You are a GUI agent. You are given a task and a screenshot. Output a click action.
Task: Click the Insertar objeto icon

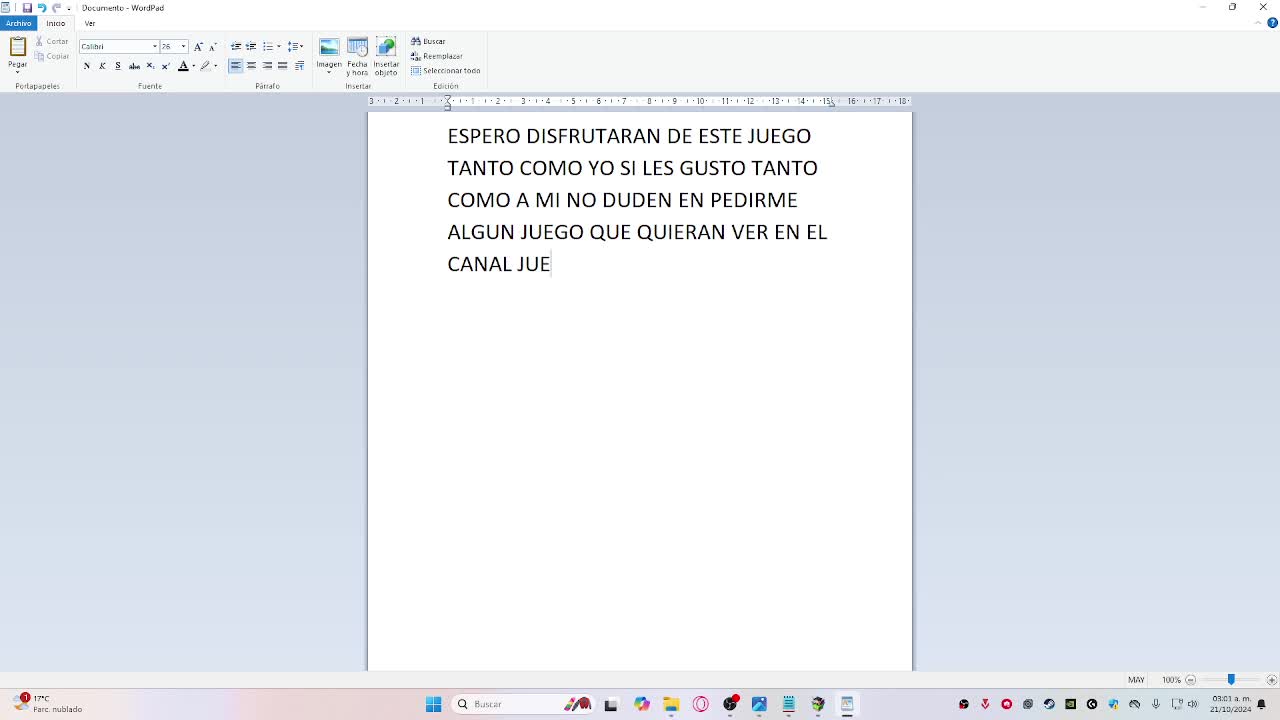coord(386,57)
